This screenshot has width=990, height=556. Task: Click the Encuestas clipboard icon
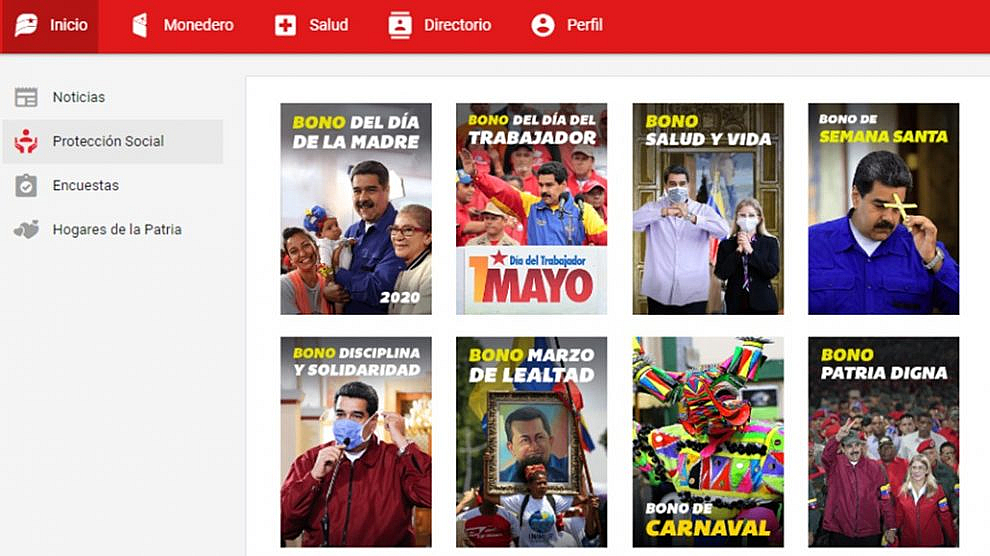pyautogui.click(x=26, y=186)
